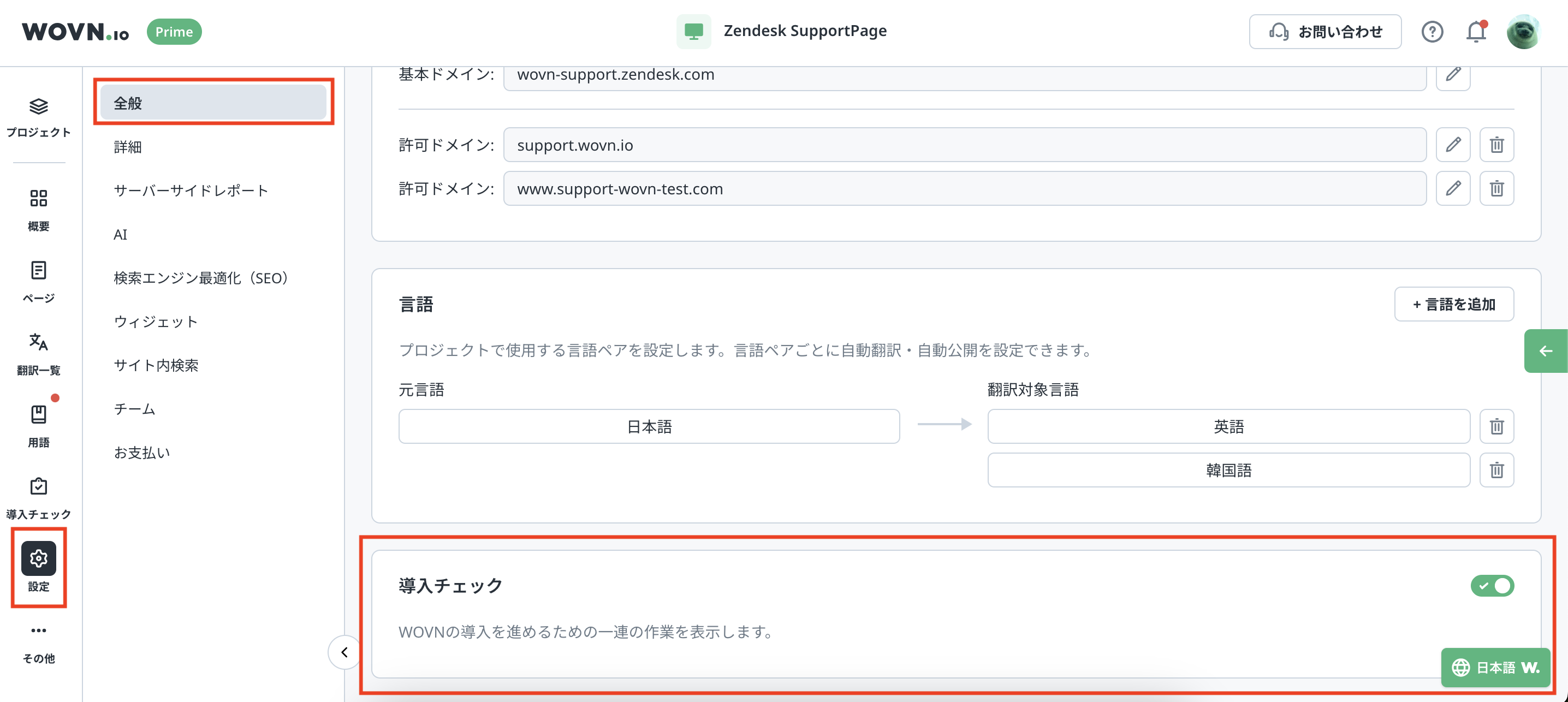
Task: Open the 翻訳一覧 translation list icon
Action: 38,342
